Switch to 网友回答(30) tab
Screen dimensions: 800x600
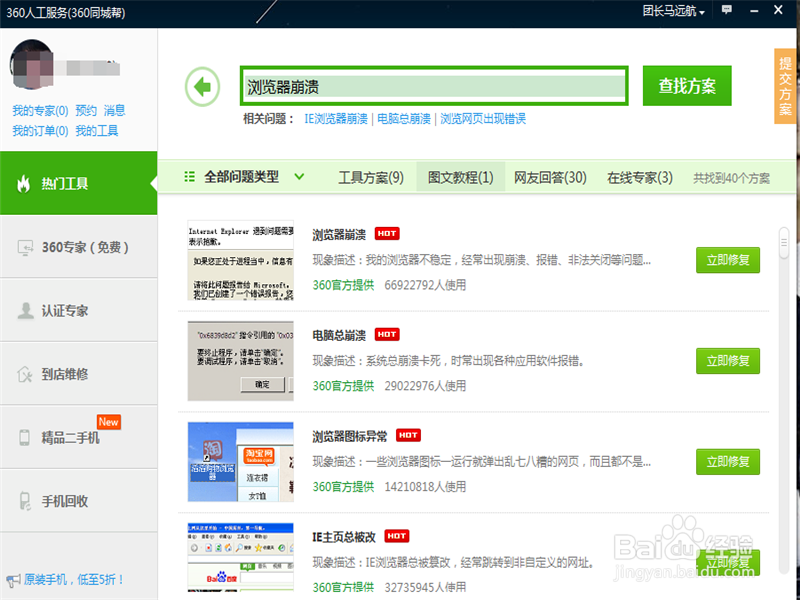coord(550,178)
